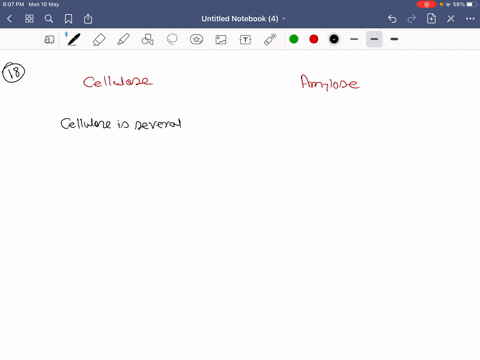The height and width of the screenshot is (360, 480).
Task: Toggle the read-only mode icon in toolbar
Action: [49, 40]
